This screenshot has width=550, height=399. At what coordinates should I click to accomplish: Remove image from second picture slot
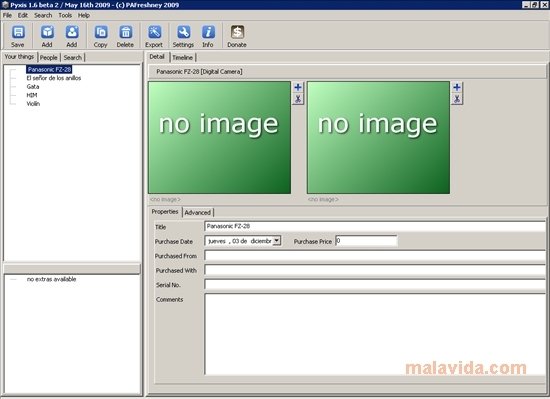pyautogui.click(x=457, y=99)
